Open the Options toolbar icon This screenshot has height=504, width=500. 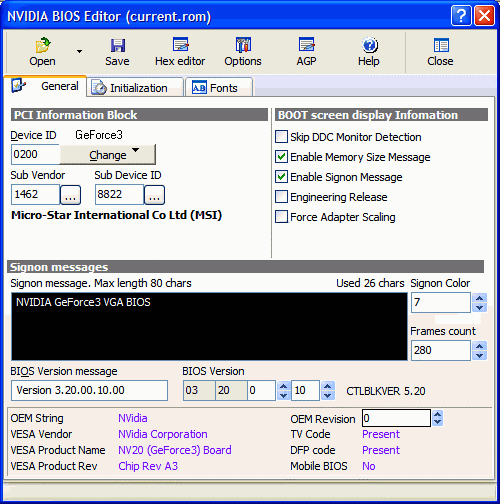coord(243,44)
